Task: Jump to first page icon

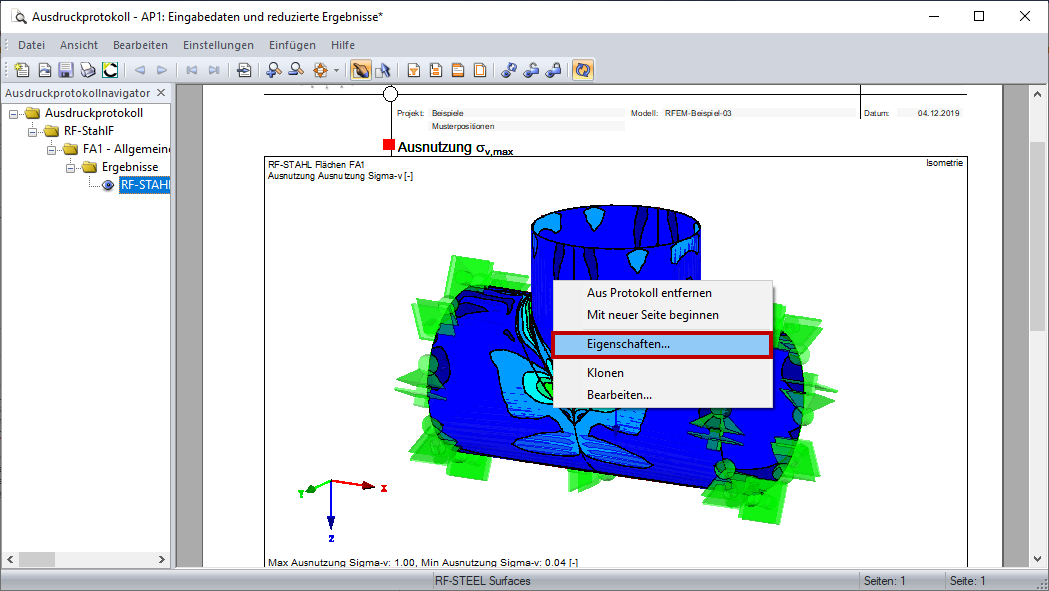Action: (192, 70)
